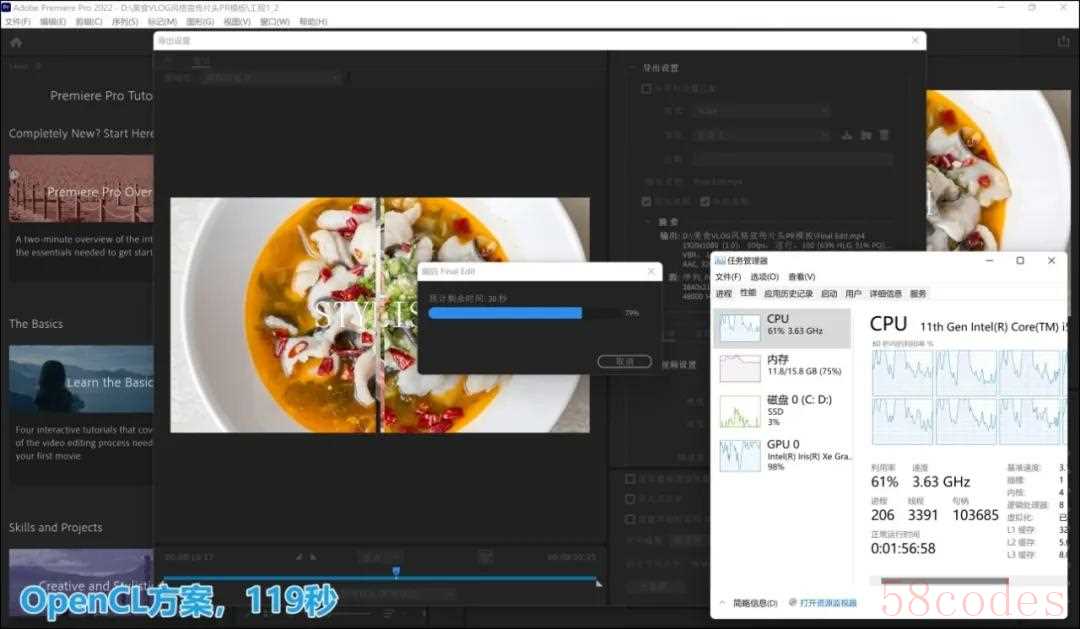Toggle the export audio checkbox
Viewport: 1080px width, 629px height.
707,201
